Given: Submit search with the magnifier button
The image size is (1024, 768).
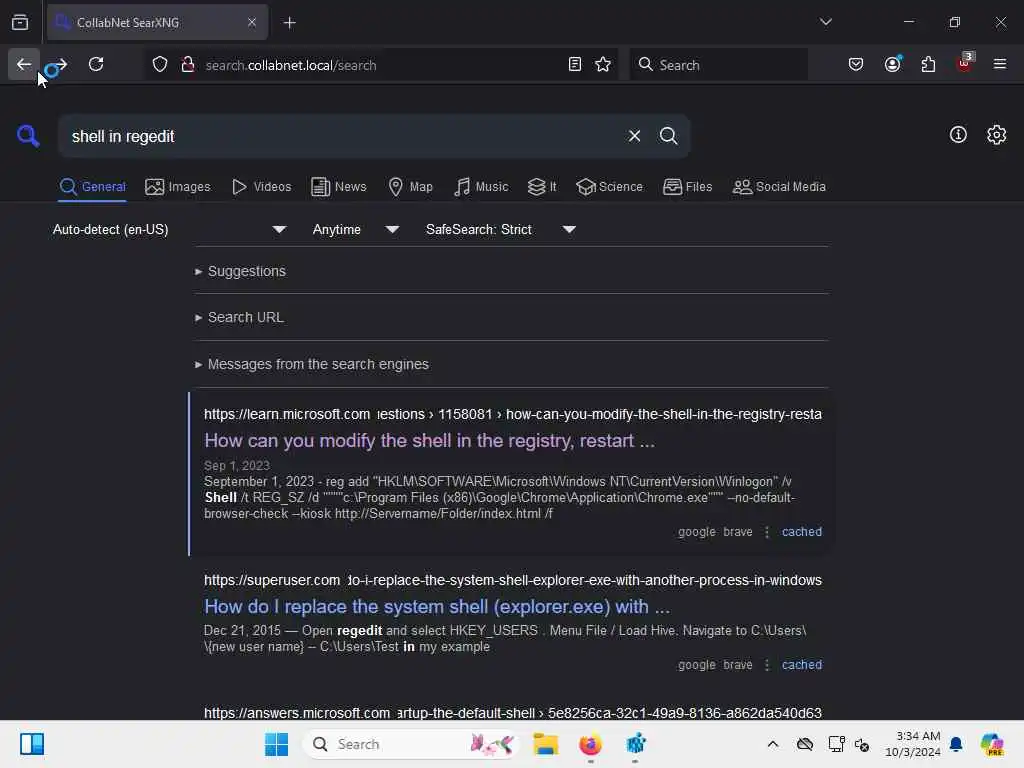Looking at the screenshot, I should click(x=668, y=136).
